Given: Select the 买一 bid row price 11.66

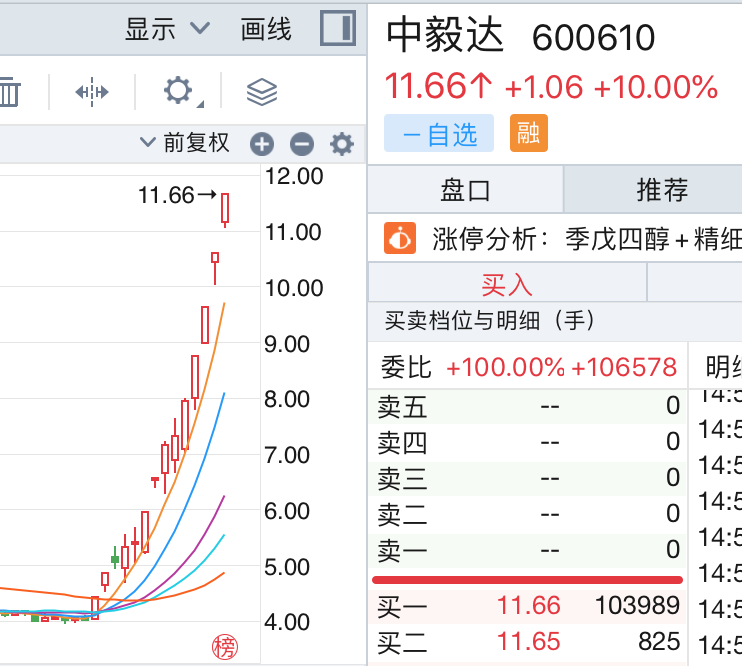Looking at the screenshot, I should pos(529,606).
